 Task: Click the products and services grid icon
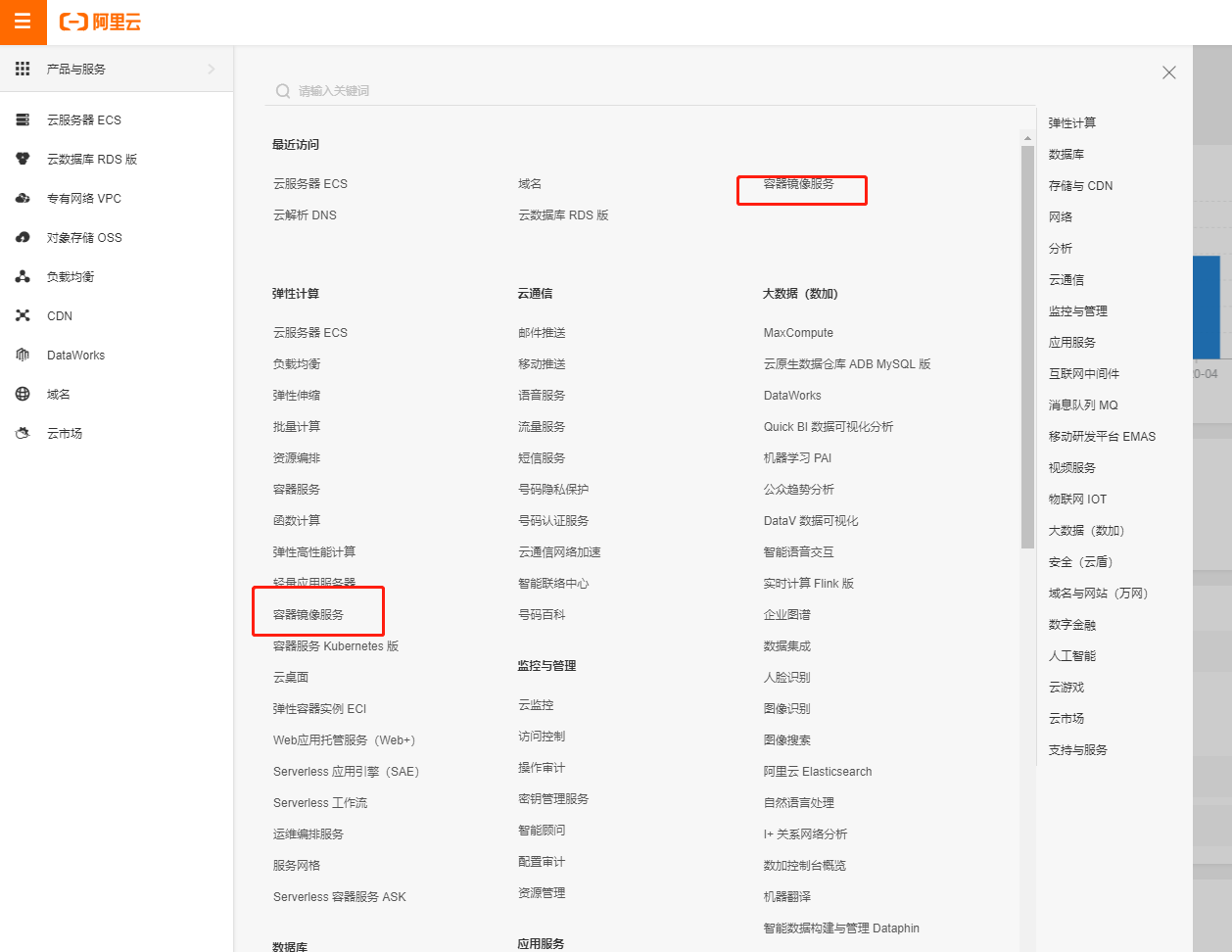point(23,69)
